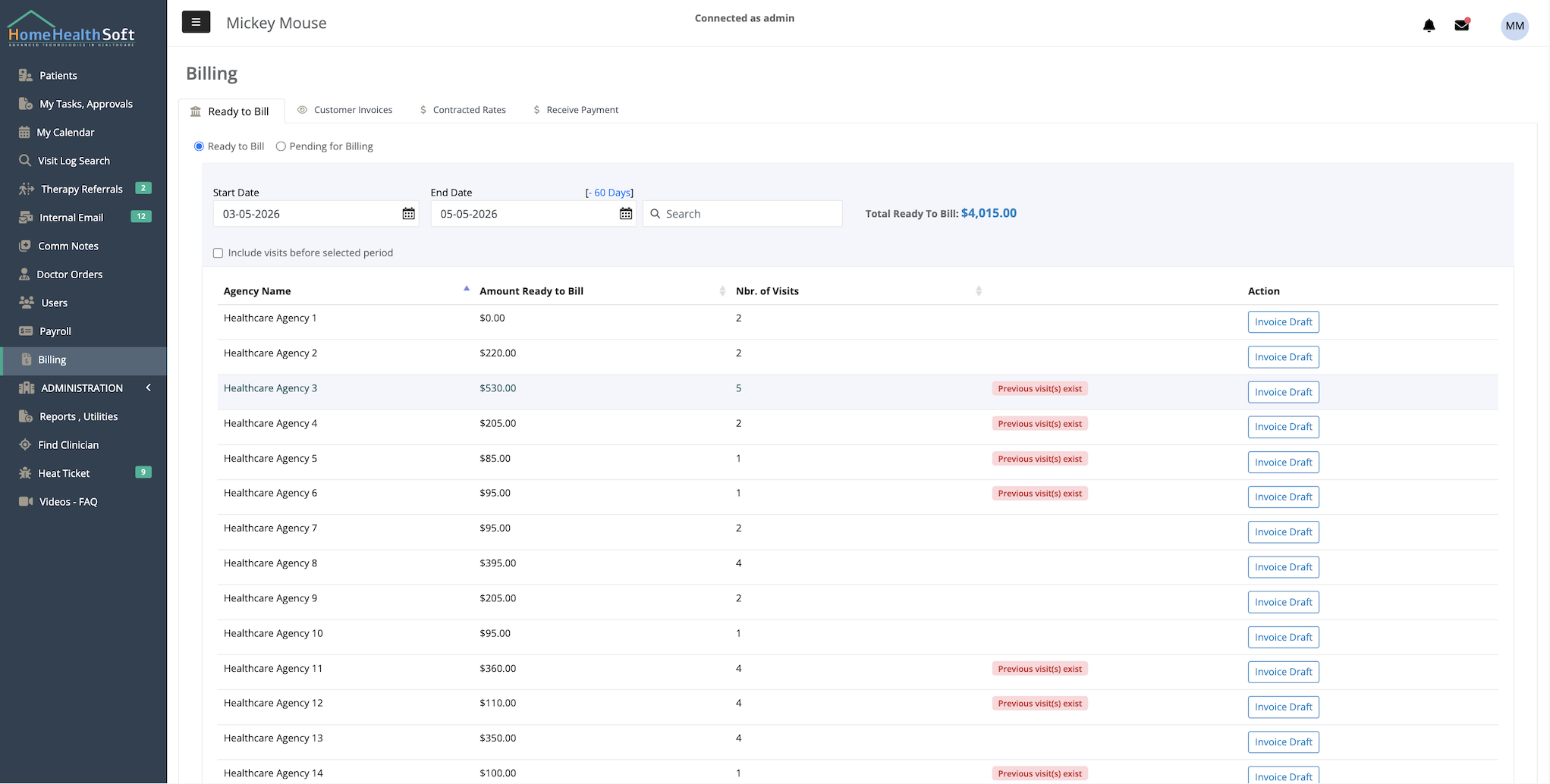Sort by Amount Ready to Bill arrows
This screenshot has height=784, width=1550.
pos(722,291)
